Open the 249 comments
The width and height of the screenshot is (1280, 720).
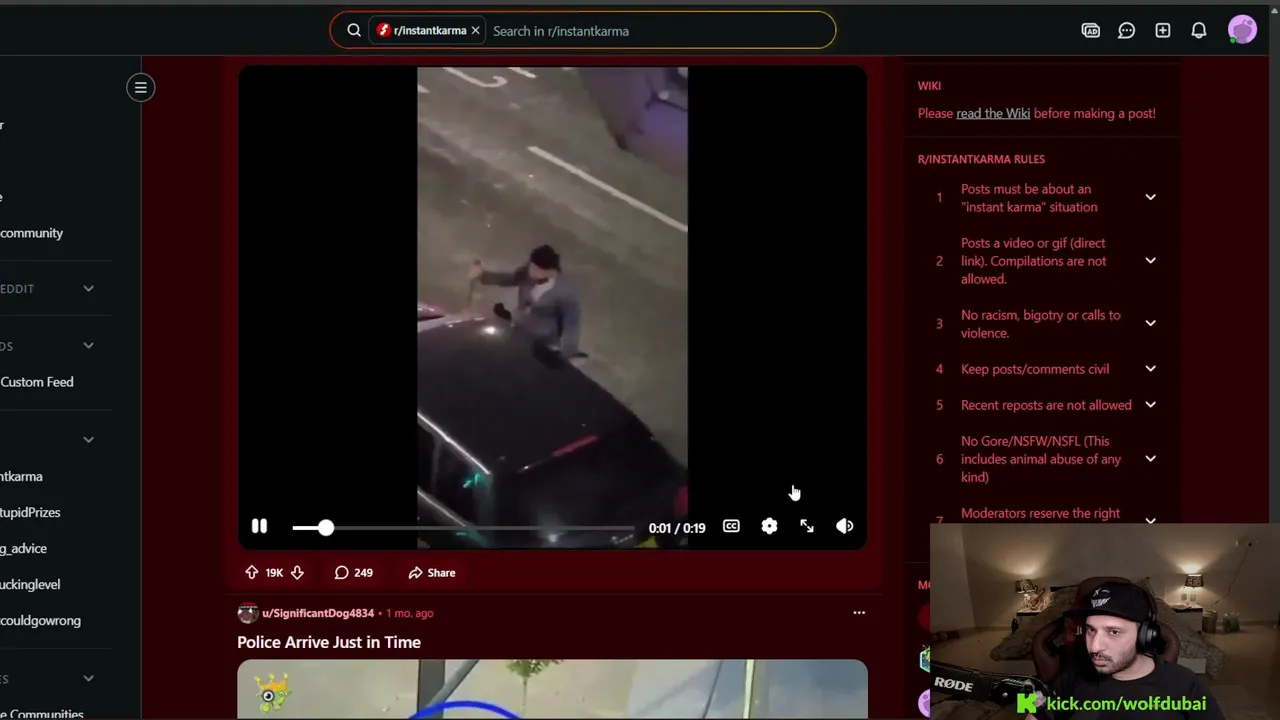[353, 573]
